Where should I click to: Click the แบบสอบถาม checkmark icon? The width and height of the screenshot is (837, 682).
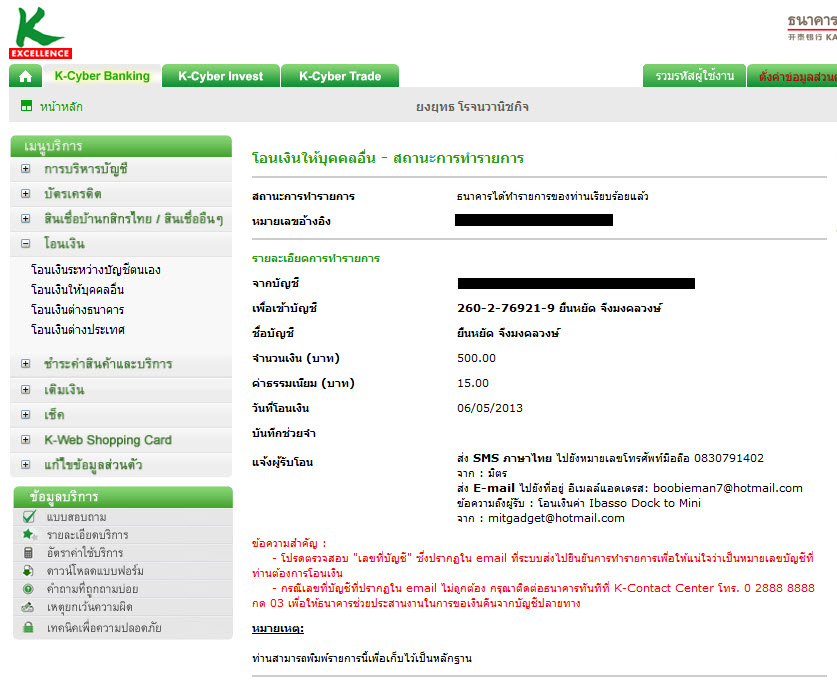[x=28, y=517]
